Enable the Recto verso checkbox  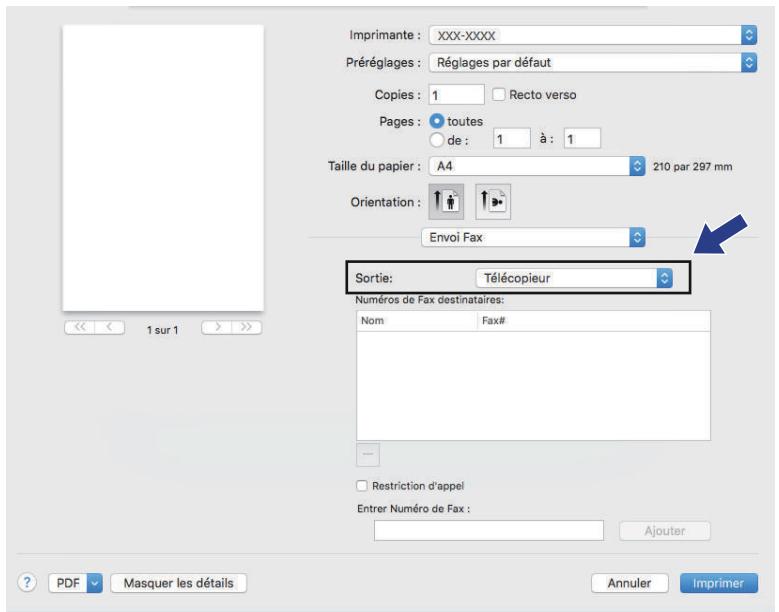coord(498,94)
